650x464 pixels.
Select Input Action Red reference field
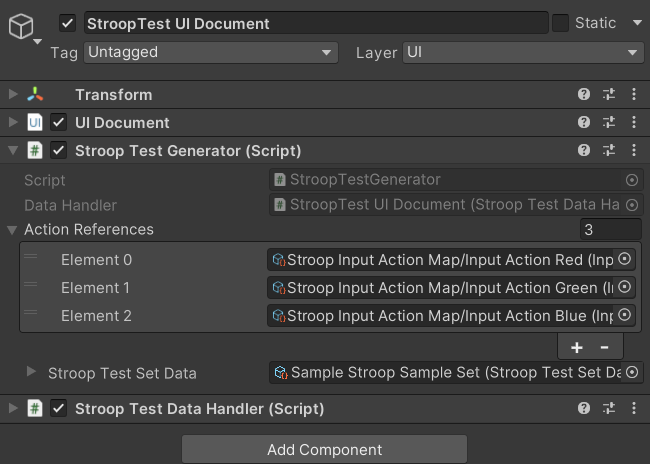click(x=451, y=260)
